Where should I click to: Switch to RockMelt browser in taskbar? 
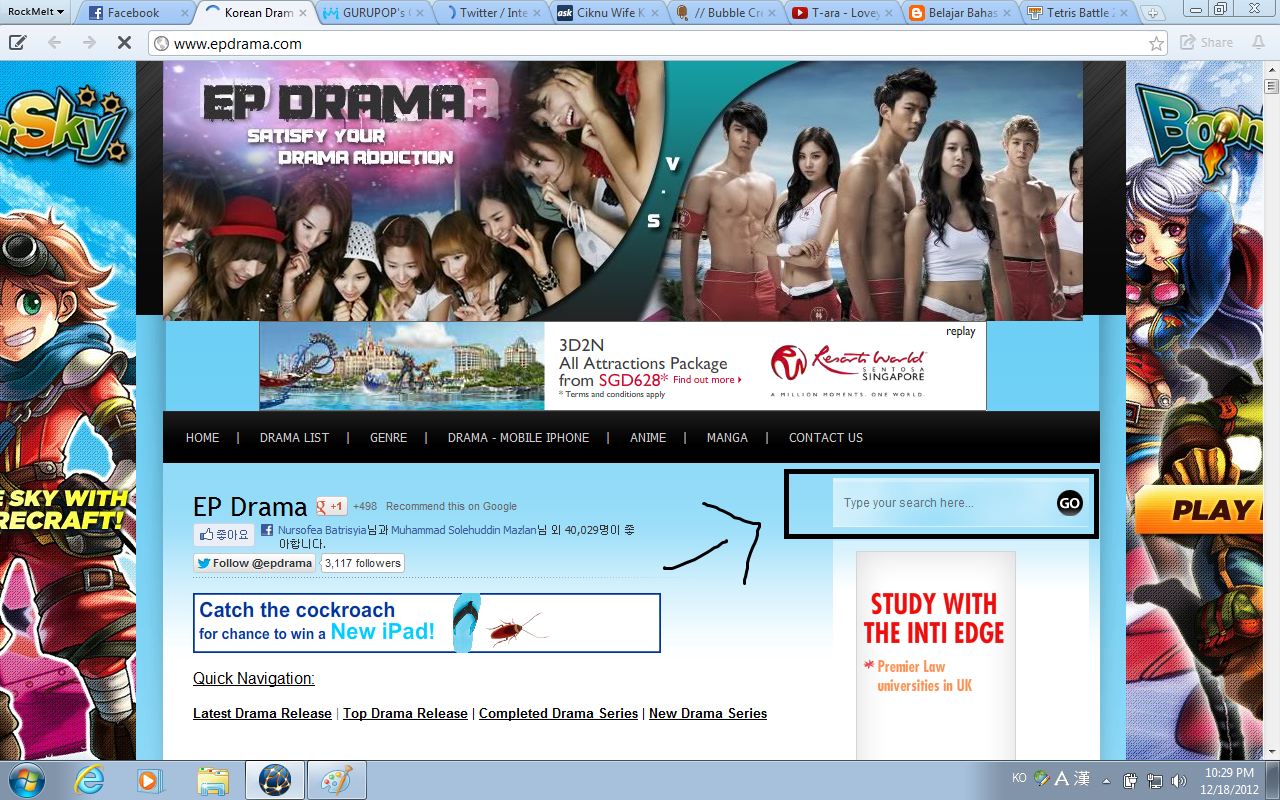coord(274,780)
